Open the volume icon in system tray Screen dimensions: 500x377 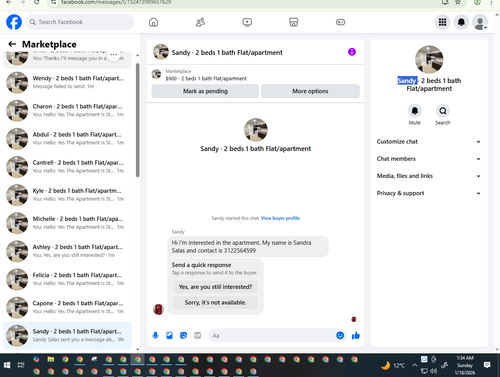[x=433, y=371]
